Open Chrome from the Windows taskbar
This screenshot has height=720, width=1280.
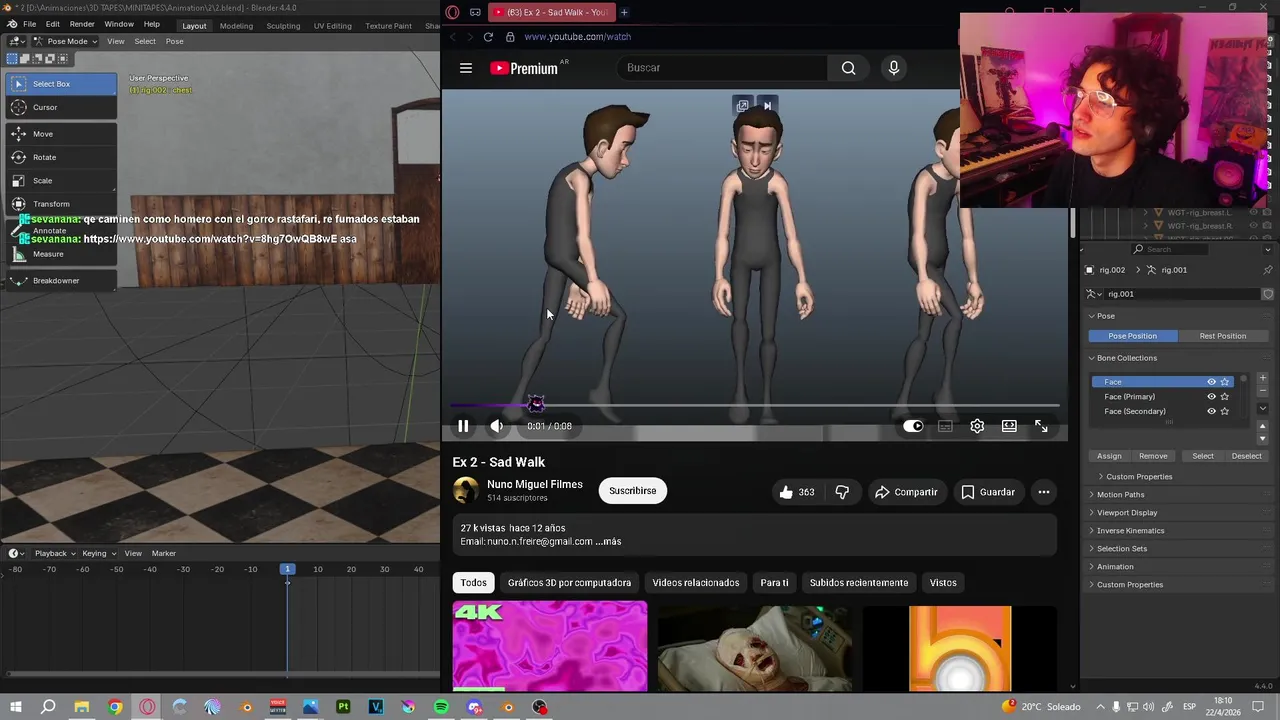tap(115, 707)
